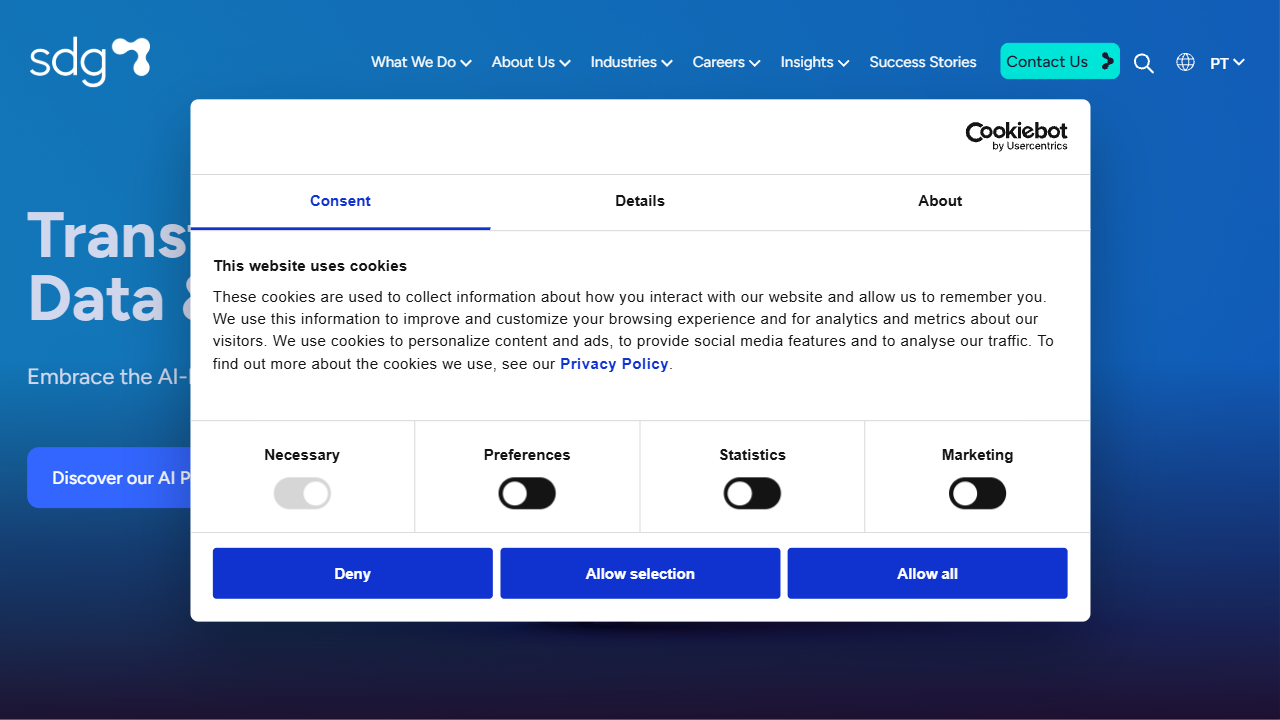Click the Necessary label text
The image size is (1280, 720).
(302, 455)
